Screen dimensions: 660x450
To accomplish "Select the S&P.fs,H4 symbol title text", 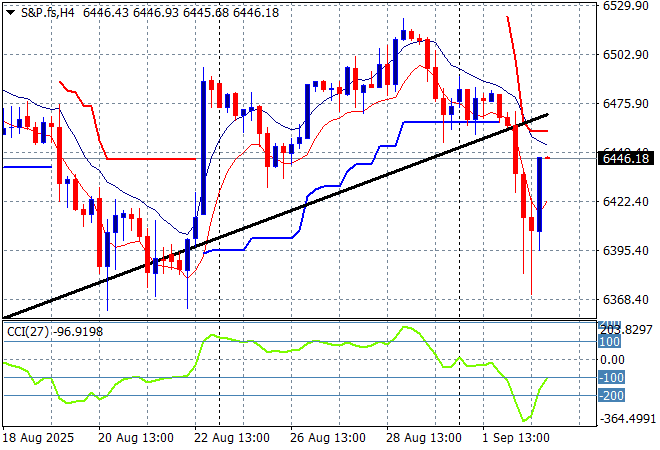I will click(x=48, y=13).
